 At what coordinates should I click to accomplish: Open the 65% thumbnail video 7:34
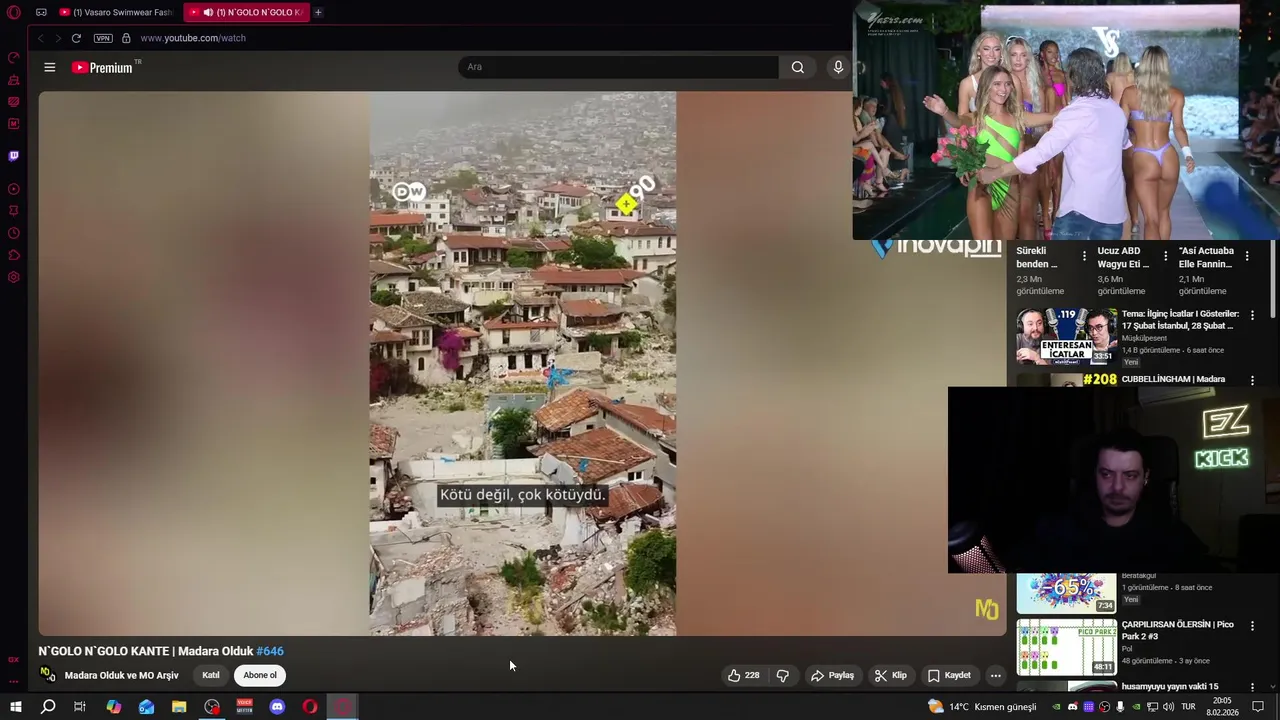(1066, 592)
